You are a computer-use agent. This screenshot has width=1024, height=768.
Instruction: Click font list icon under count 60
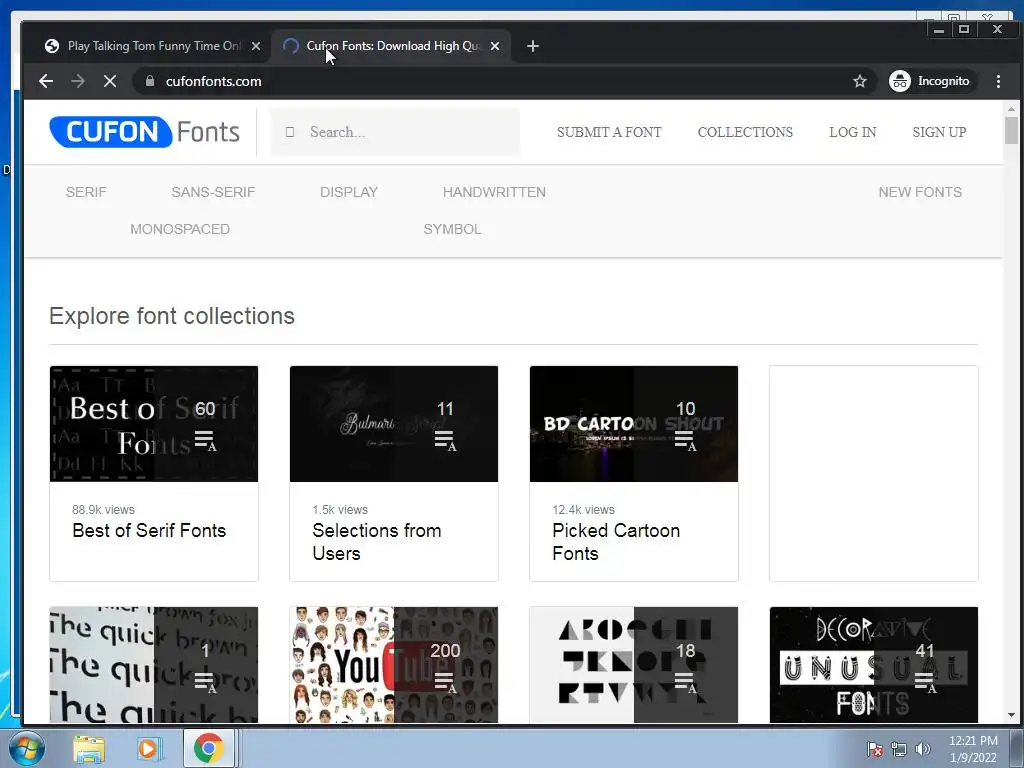pyautogui.click(x=205, y=441)
